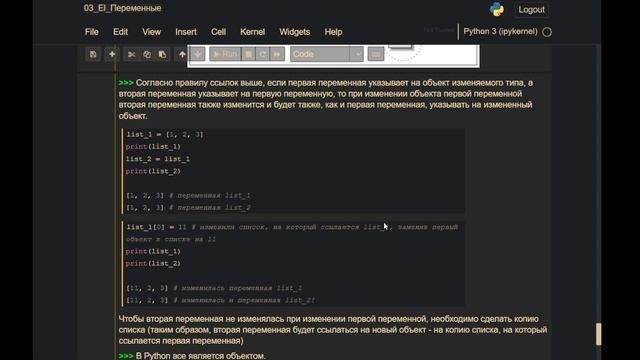Click the Logout button
Image resolution: width=640 pixels, height=360 pixels.
point(531,10)
